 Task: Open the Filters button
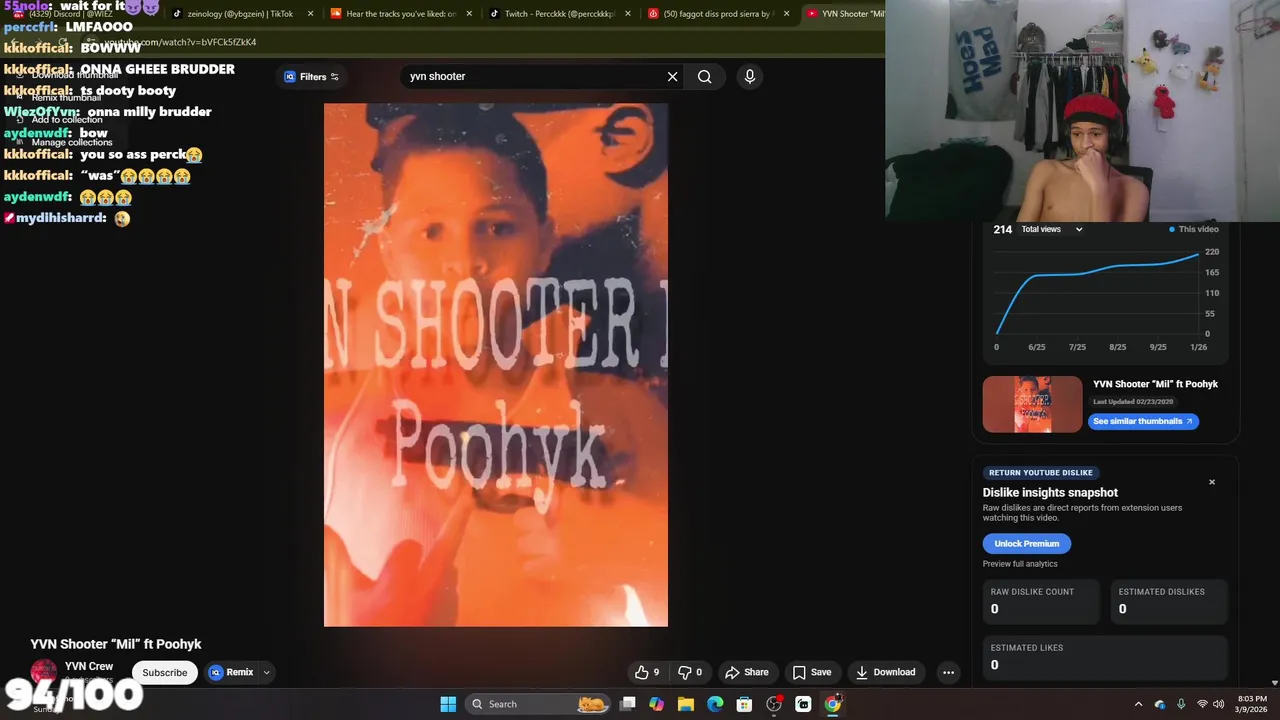click(x=312, y=77)
